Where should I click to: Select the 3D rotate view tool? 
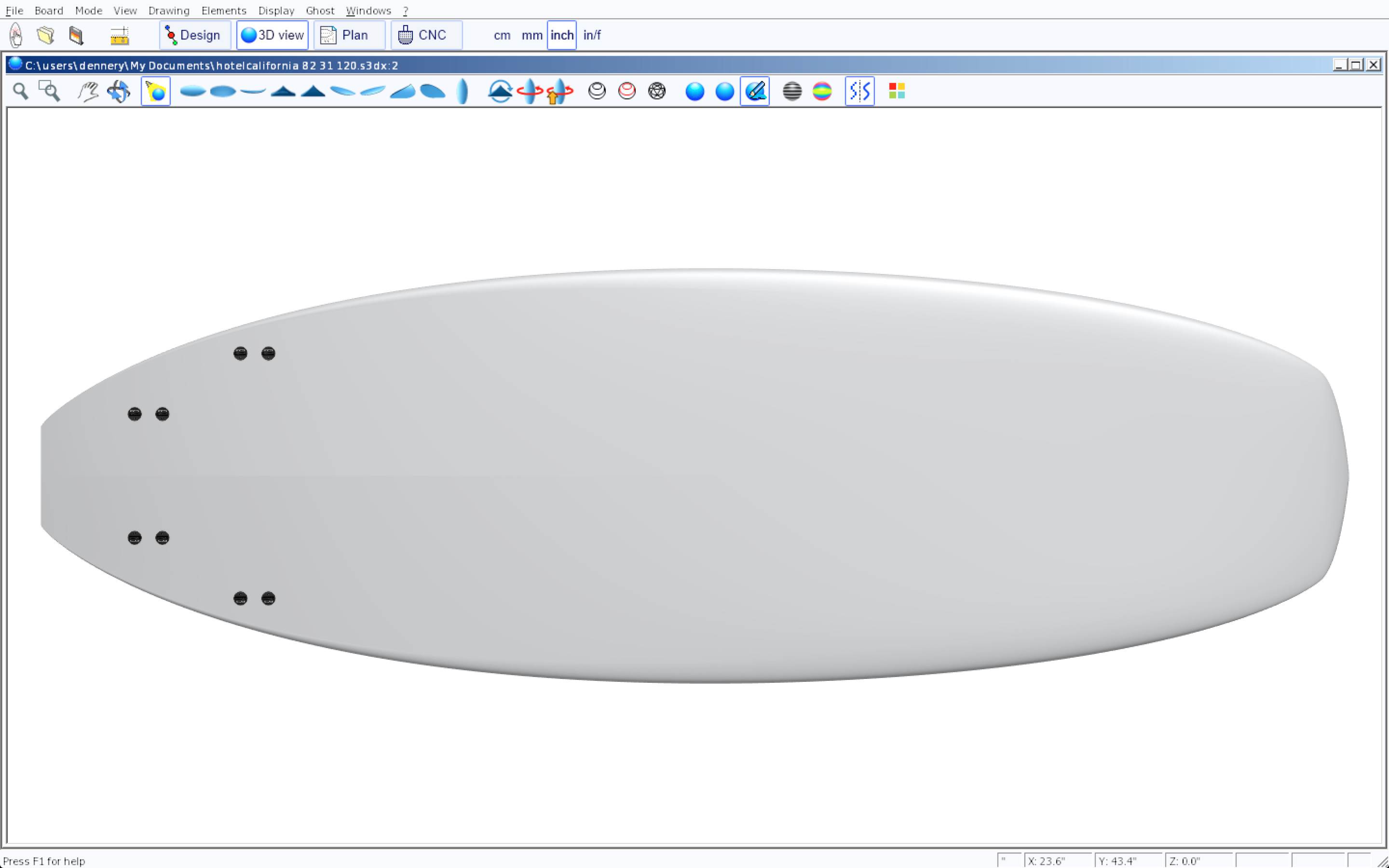118,91
